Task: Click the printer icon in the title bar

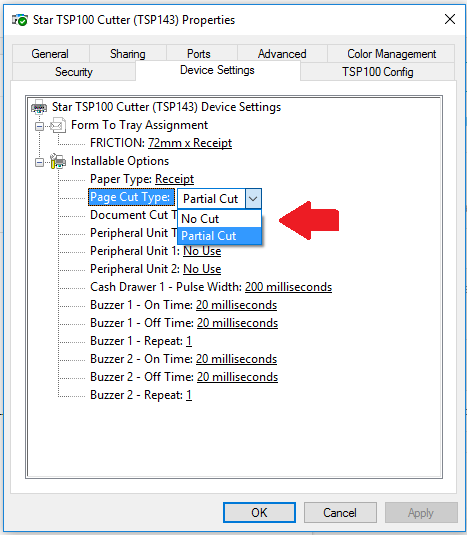Action: click(19, 20)
